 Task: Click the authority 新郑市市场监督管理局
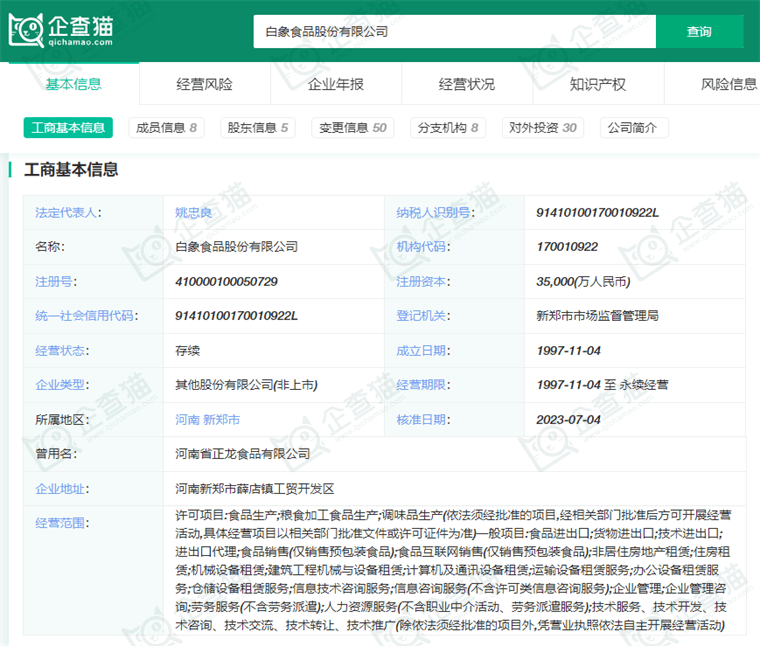pos(597,316)
